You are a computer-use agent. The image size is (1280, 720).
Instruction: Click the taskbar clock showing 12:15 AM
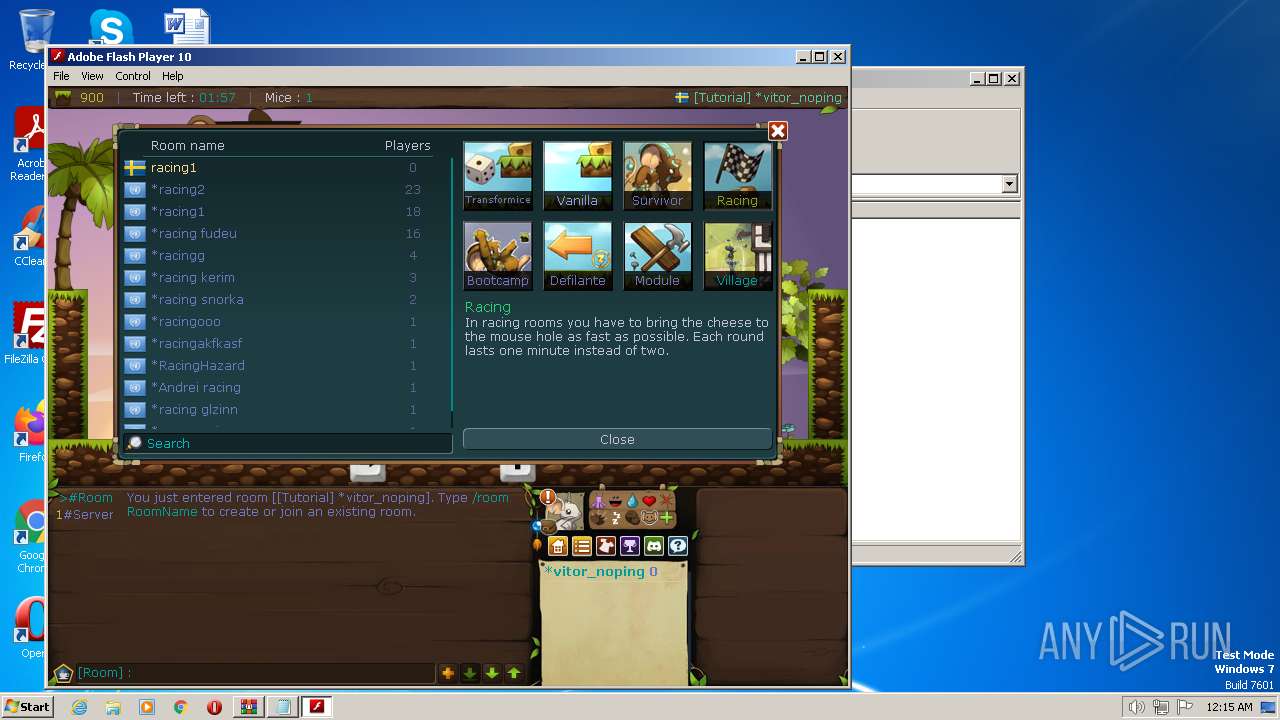tap(1229, 707)
